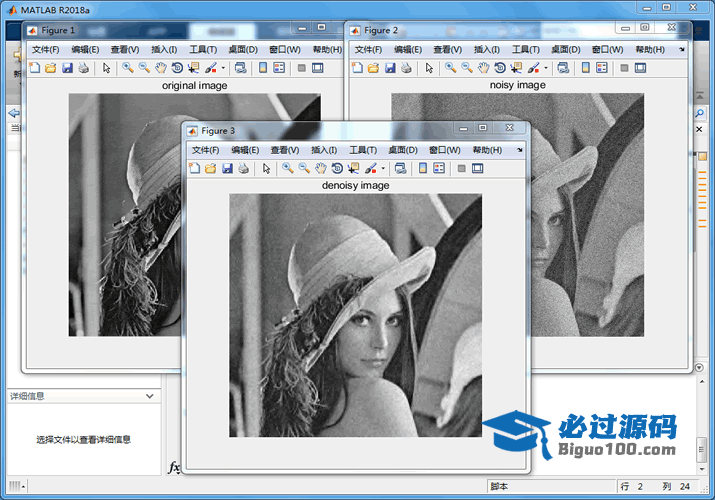
Task: Print figure icon in Figure 1
Action: [x=83, y=68]
